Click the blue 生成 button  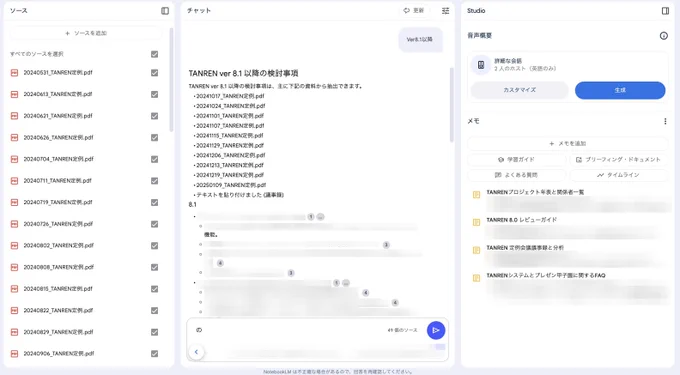click(620, 90)
